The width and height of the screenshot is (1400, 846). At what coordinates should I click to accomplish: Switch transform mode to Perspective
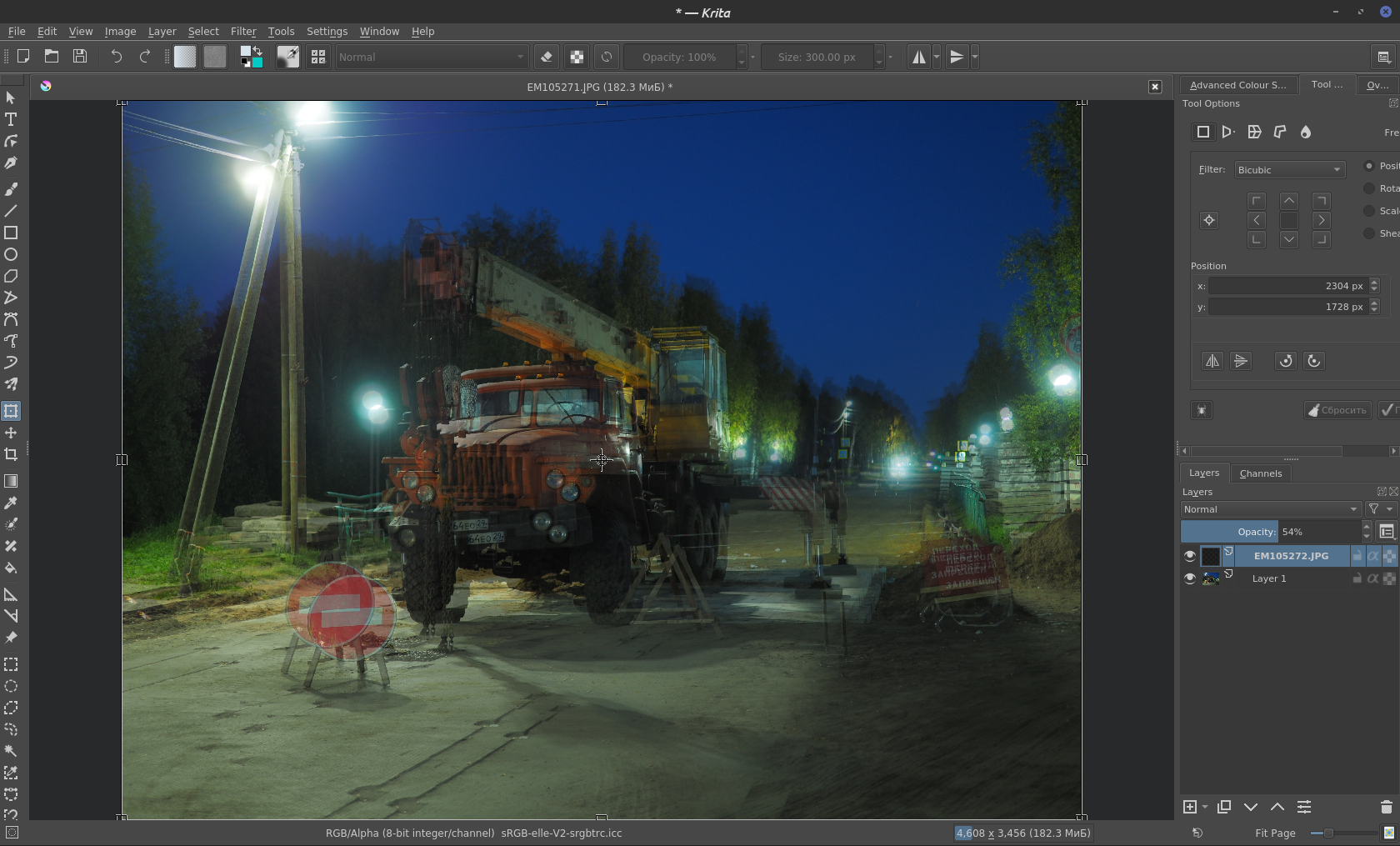pos(1228,132)
